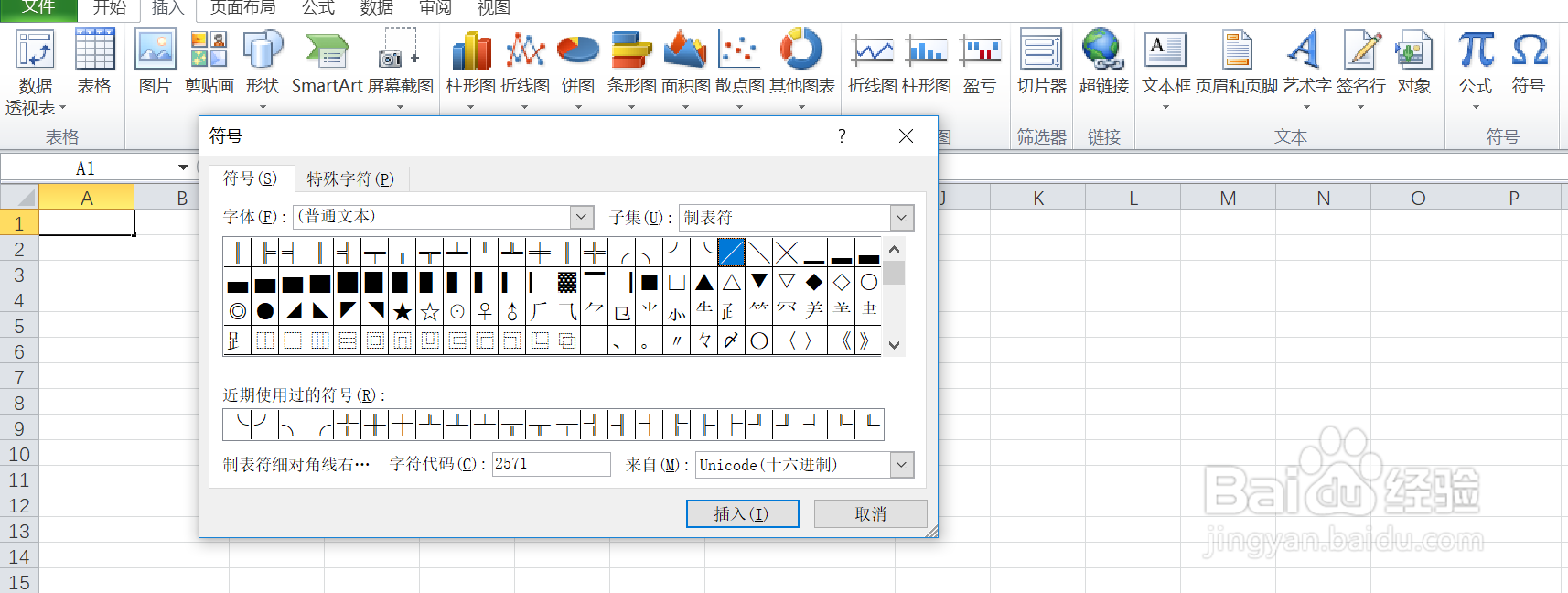
Task: Switch to the Page Layout (页面布局) tab
Action: [242, 8]
